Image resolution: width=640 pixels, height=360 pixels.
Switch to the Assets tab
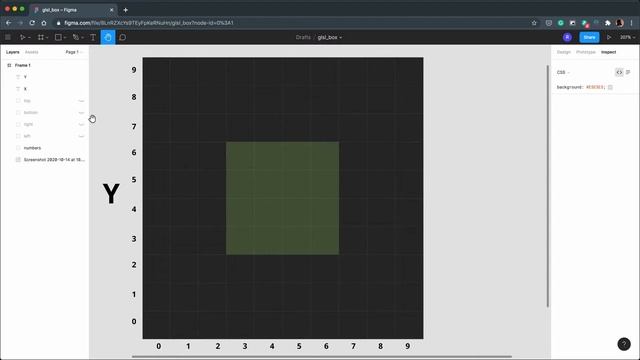pyautogui.click(x=31, y=52)
